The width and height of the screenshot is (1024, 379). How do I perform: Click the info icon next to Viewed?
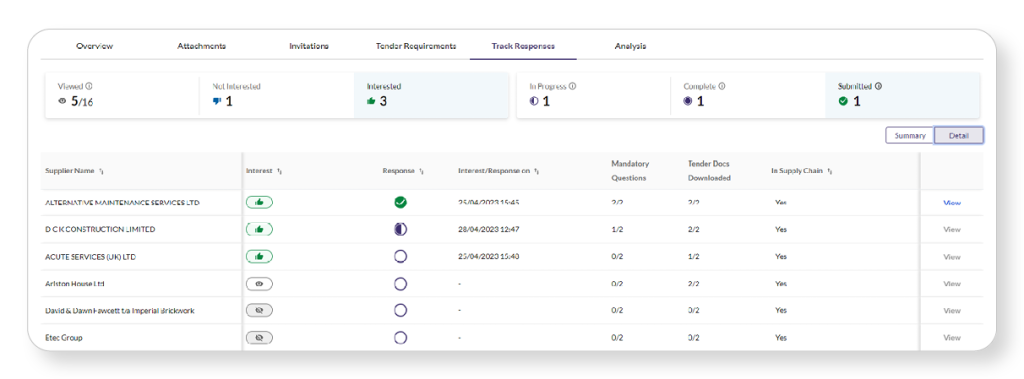tap(89, 86)
